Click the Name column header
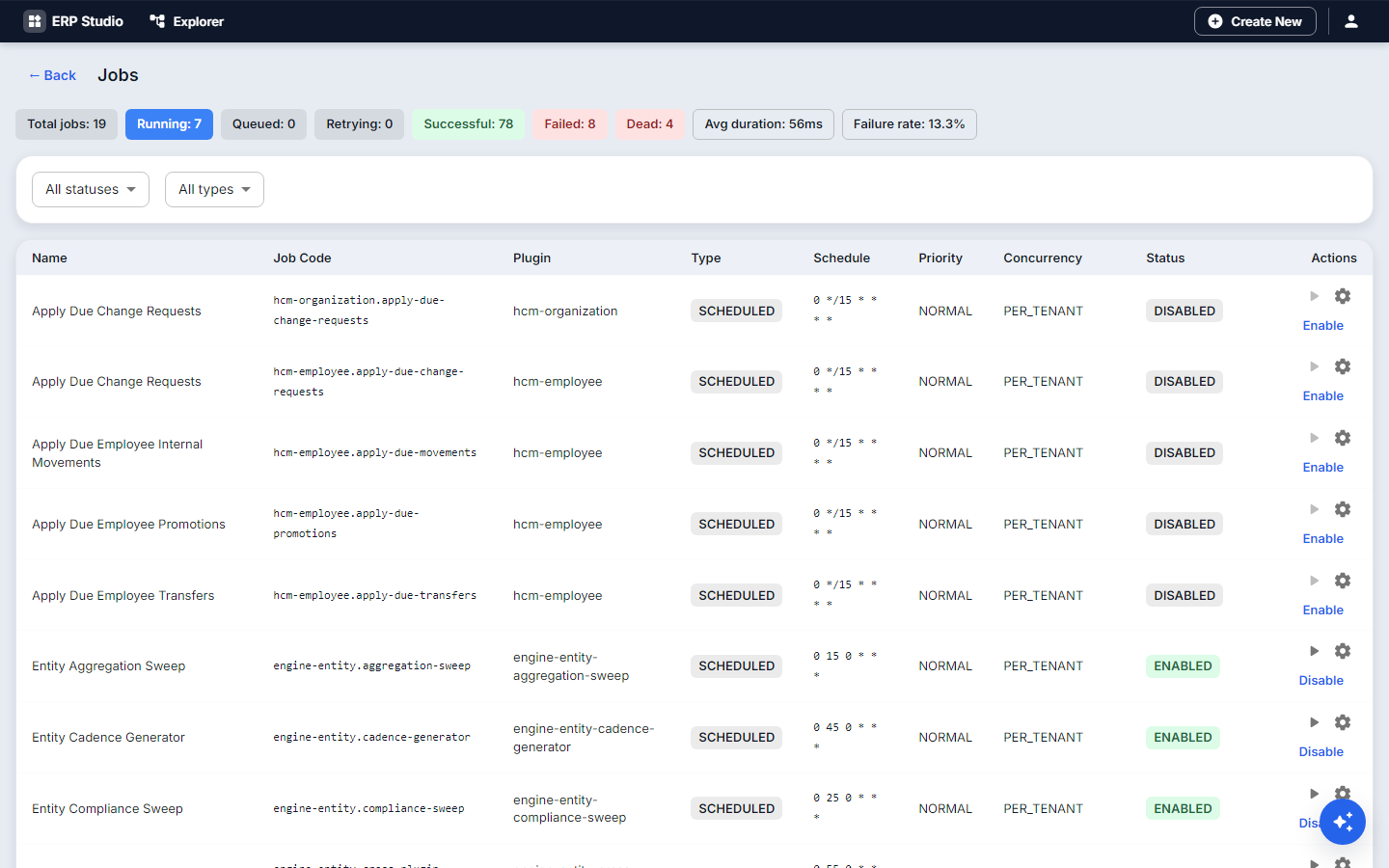The image size is (1389, 868). point(49,258)
